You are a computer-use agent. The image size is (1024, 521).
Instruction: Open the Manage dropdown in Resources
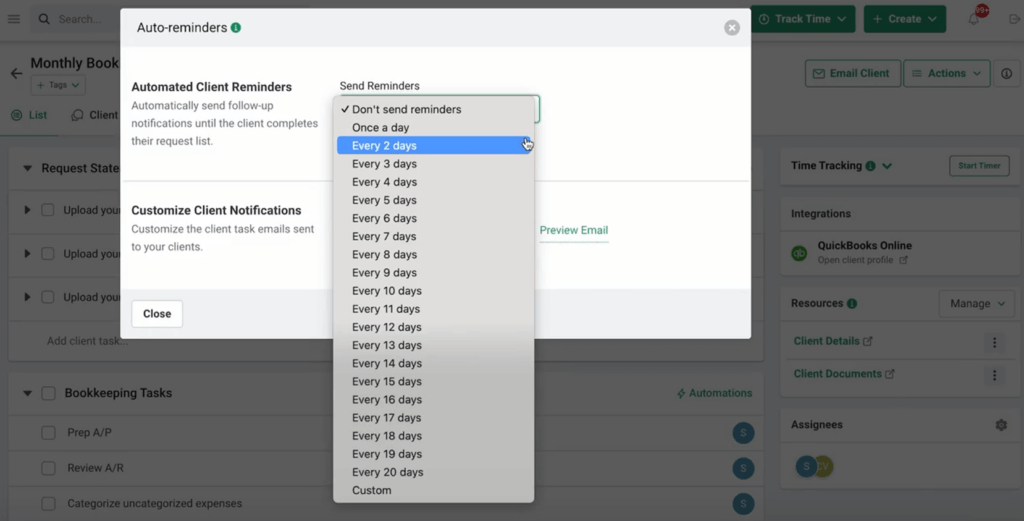[977, 304]
